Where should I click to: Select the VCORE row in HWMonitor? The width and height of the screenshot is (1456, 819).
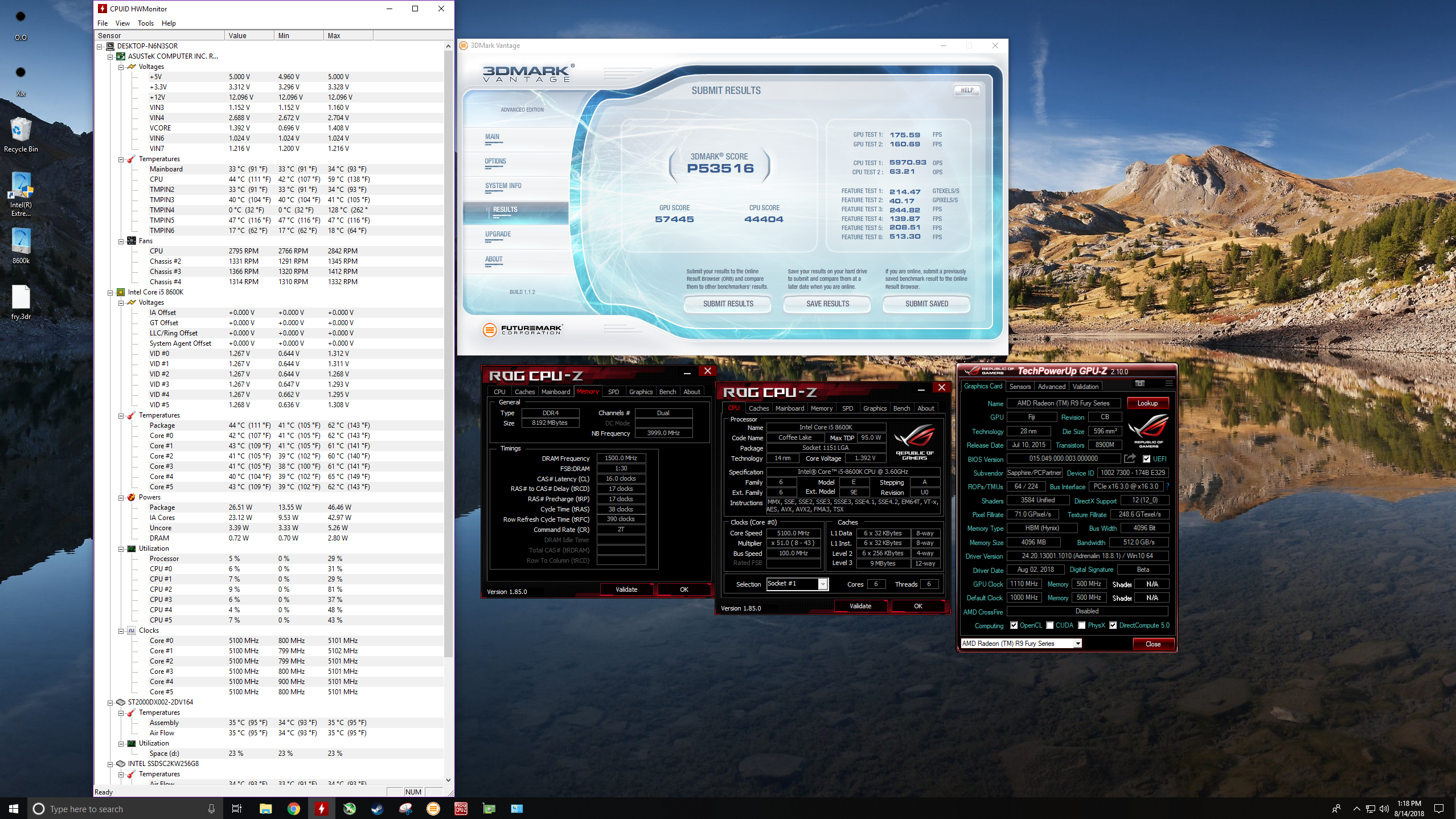tap(270, 128)
